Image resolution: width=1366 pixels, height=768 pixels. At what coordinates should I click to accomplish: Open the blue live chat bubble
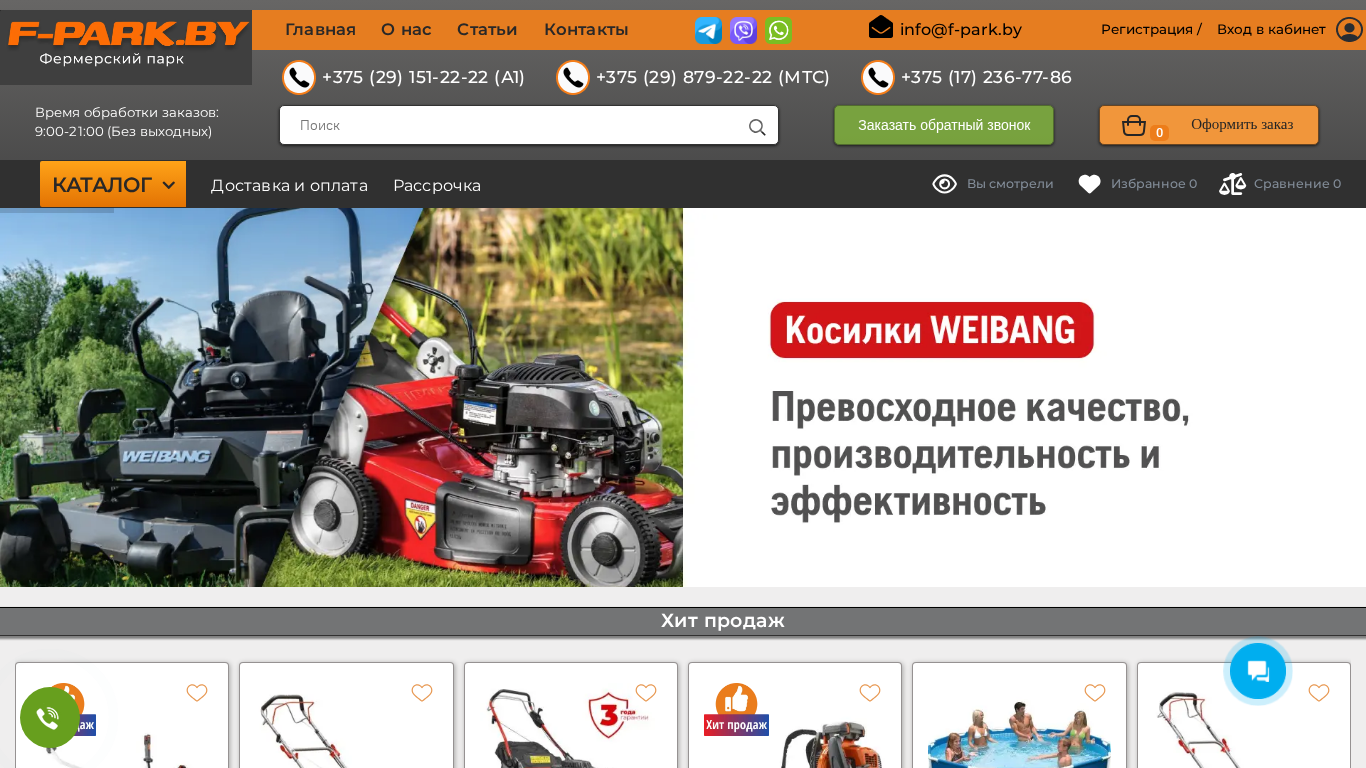[x=1258, y=671]
